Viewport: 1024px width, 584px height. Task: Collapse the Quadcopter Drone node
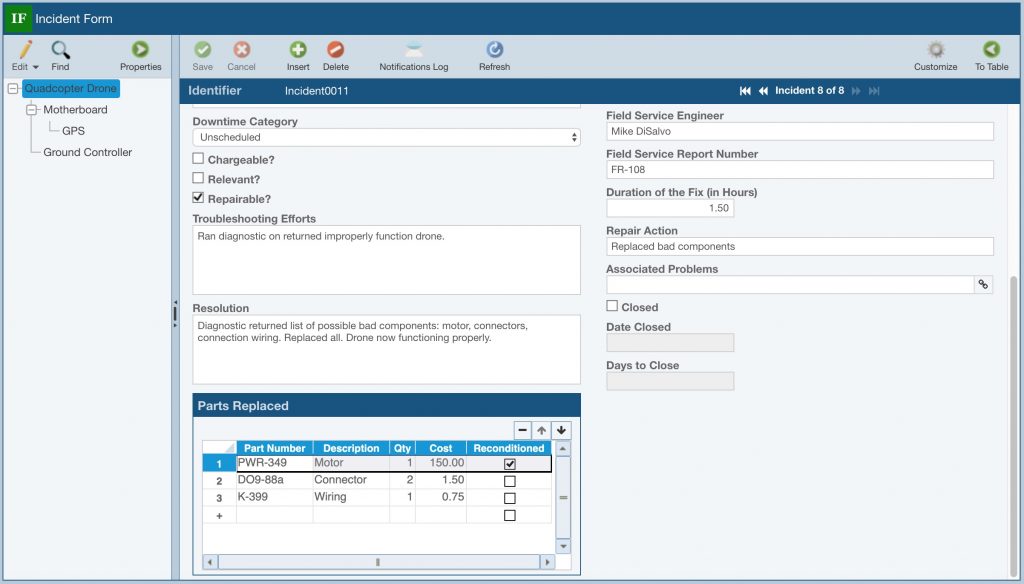pos(13,88)
